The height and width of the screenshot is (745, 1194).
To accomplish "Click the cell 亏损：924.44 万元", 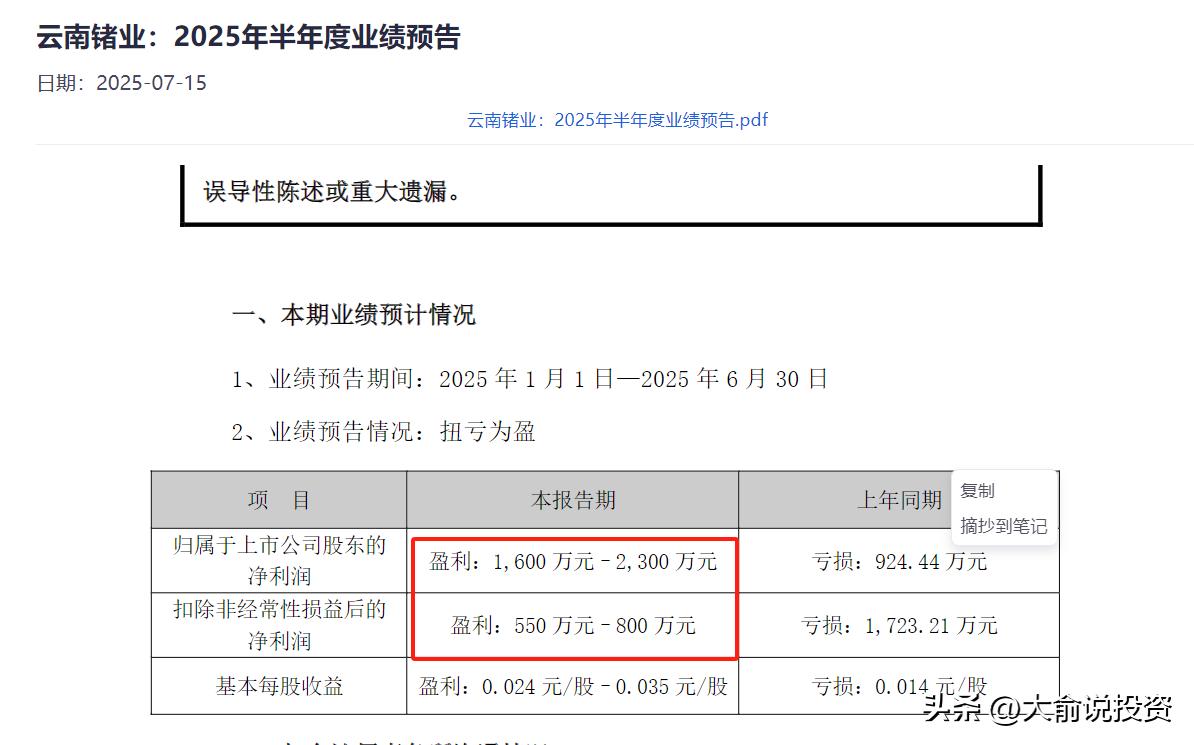I will (896, 561).
